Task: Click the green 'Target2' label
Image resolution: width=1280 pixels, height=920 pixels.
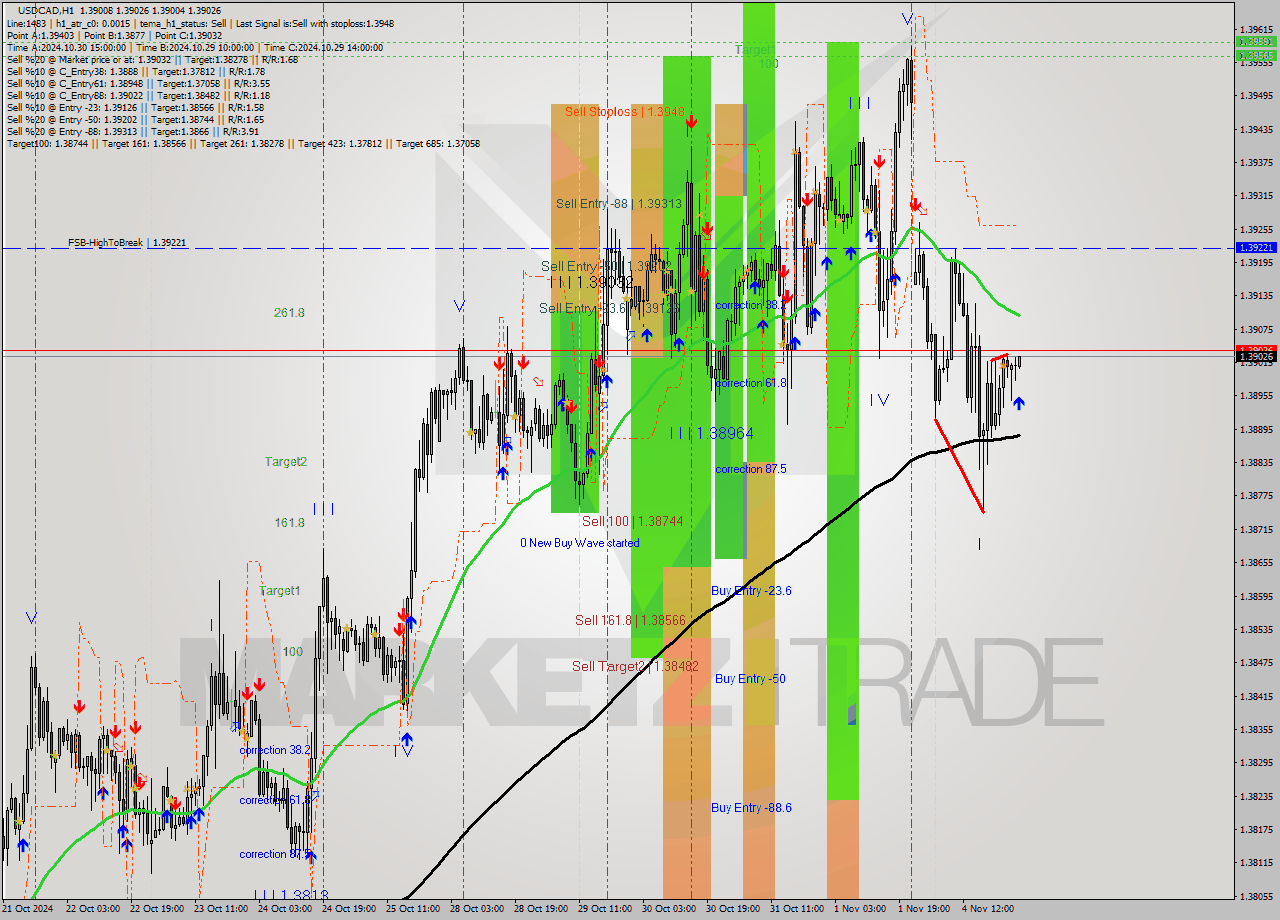Action: 286,462
